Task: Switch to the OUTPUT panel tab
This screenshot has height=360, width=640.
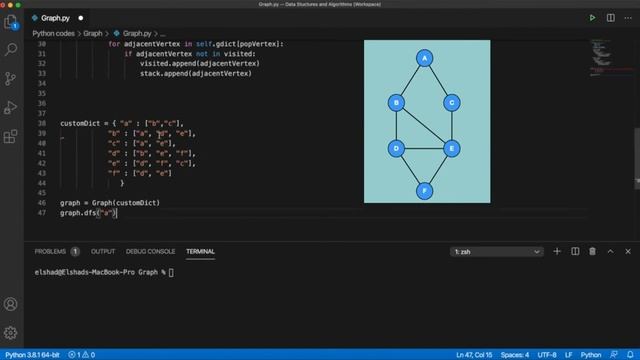Action: click(x=103, y=251)
